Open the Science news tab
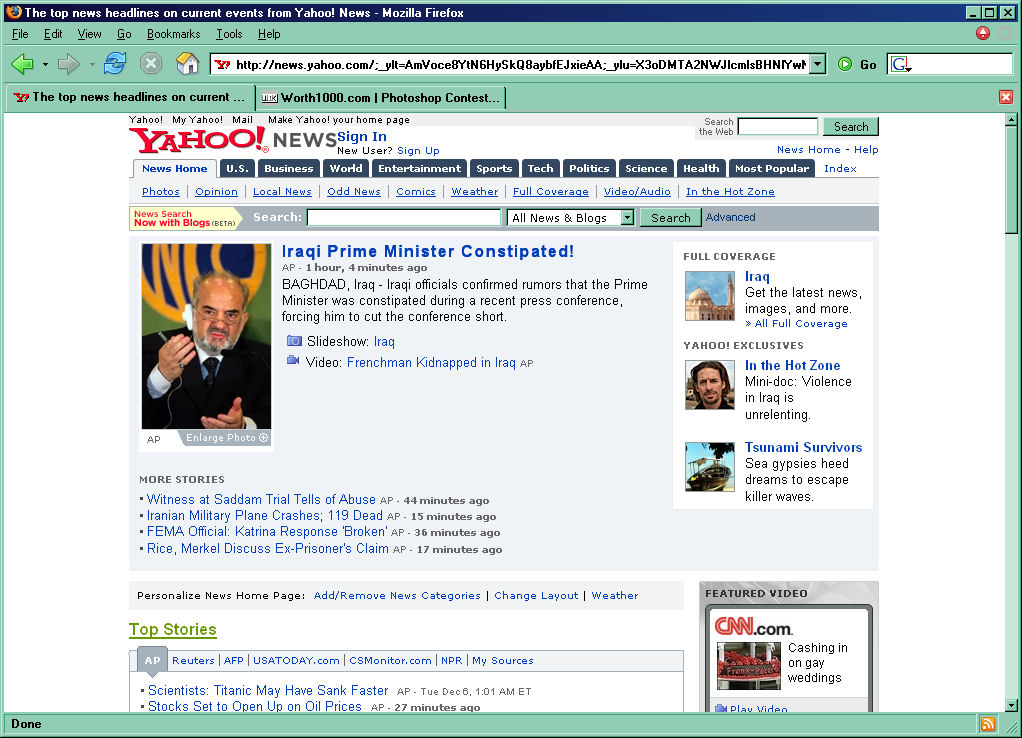 click(646, 168)
